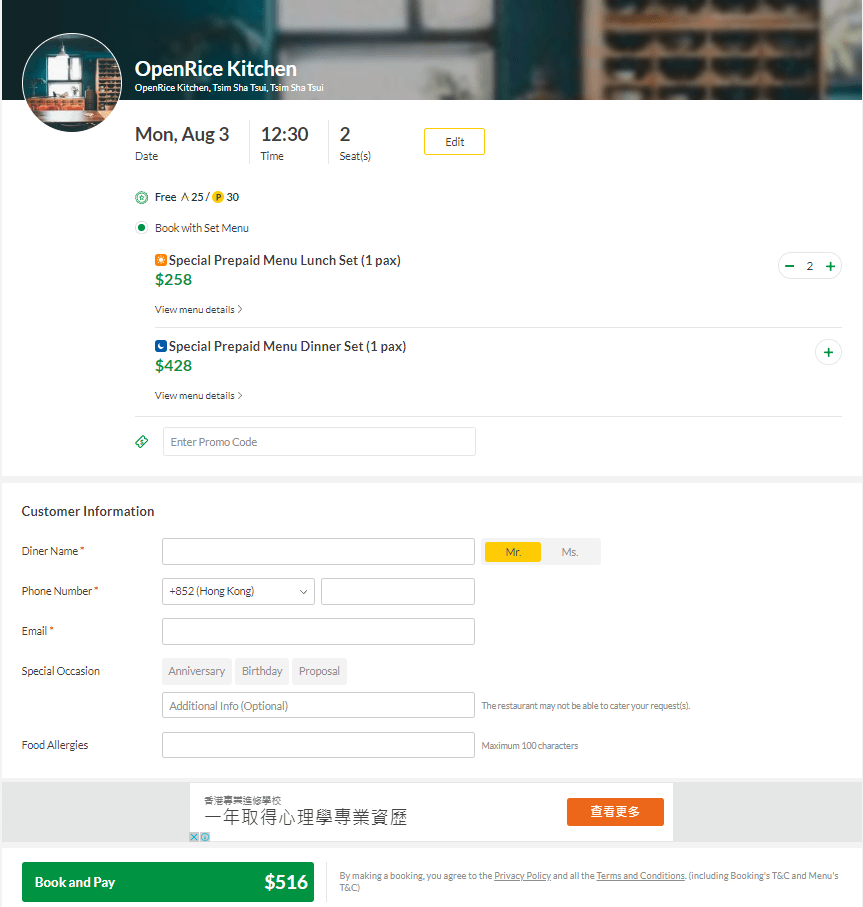Click the phone number input field

[398, 591]
